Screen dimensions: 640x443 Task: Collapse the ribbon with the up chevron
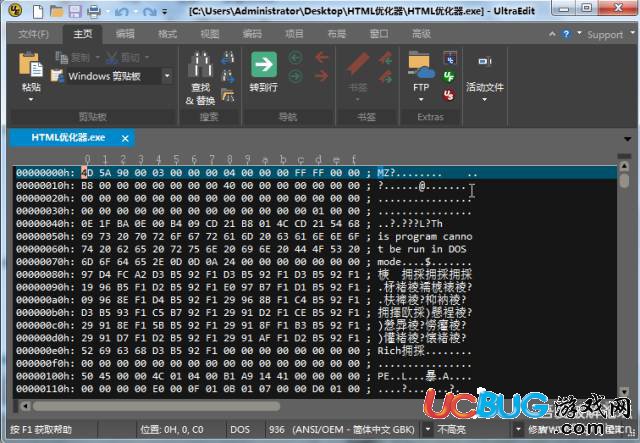click(552, 34)
